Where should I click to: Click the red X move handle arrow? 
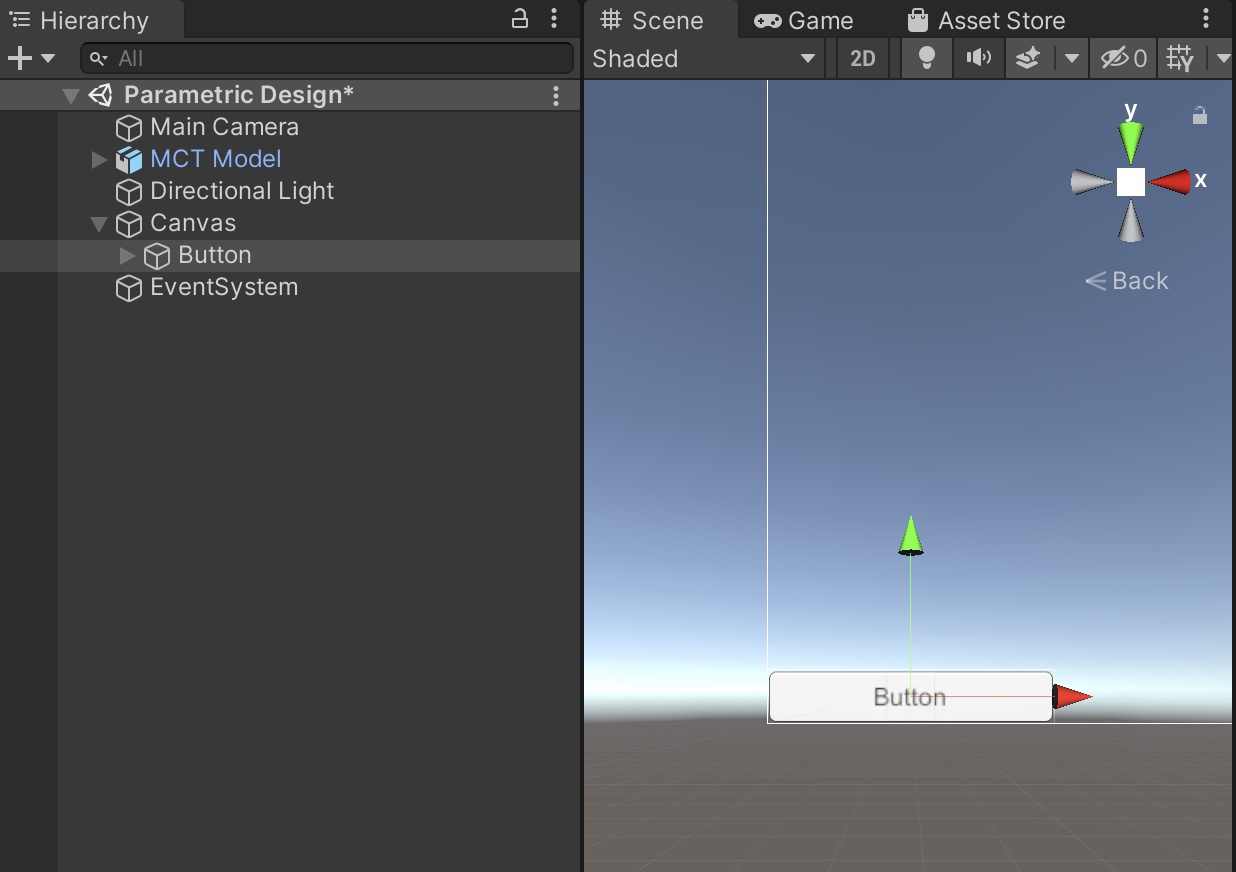(1073, 697)
